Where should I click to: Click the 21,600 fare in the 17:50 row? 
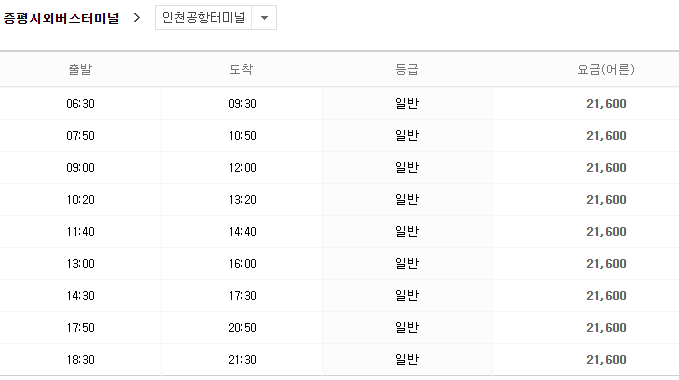tap(606, 328)
